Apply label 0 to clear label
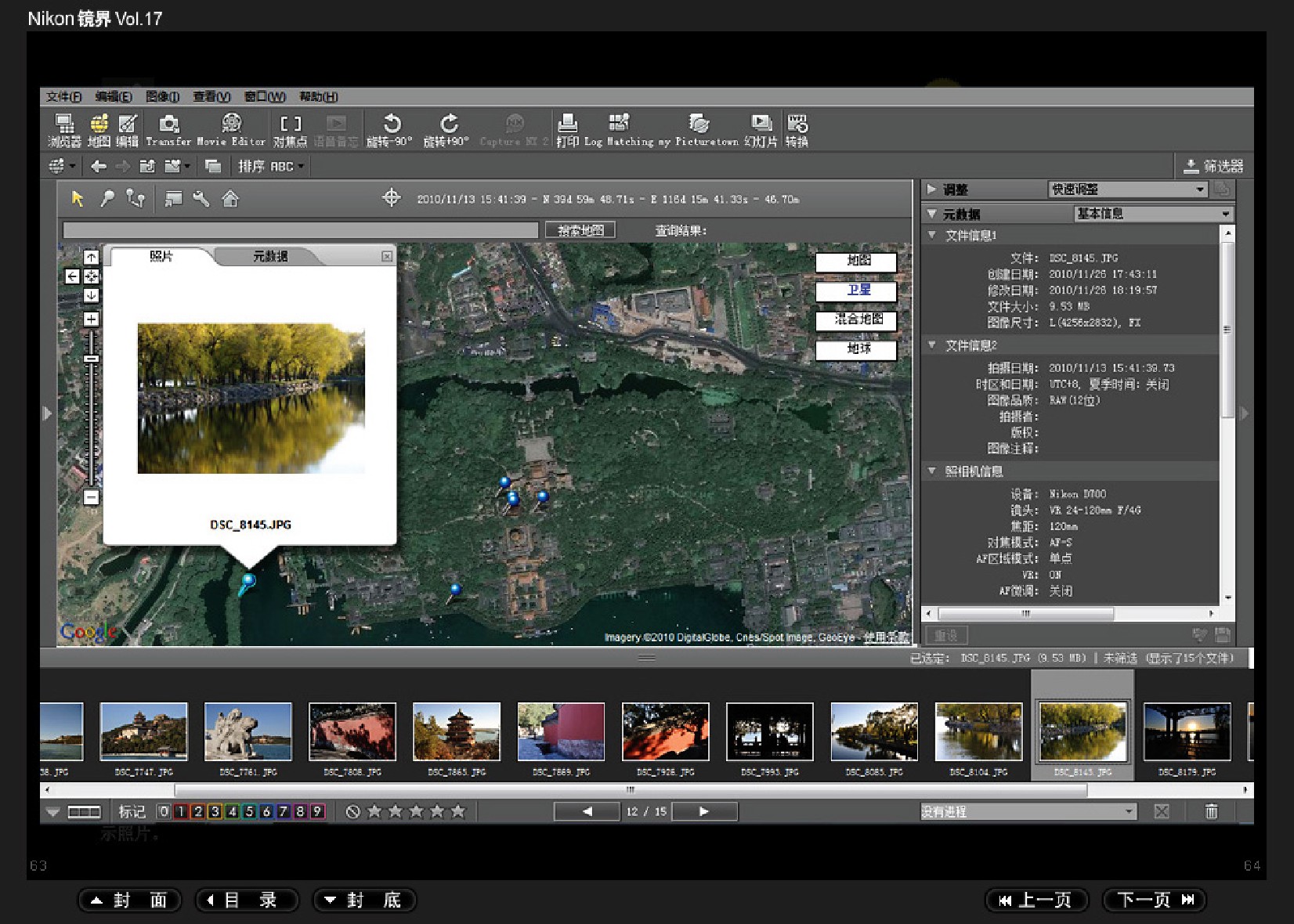 point(164,812)
